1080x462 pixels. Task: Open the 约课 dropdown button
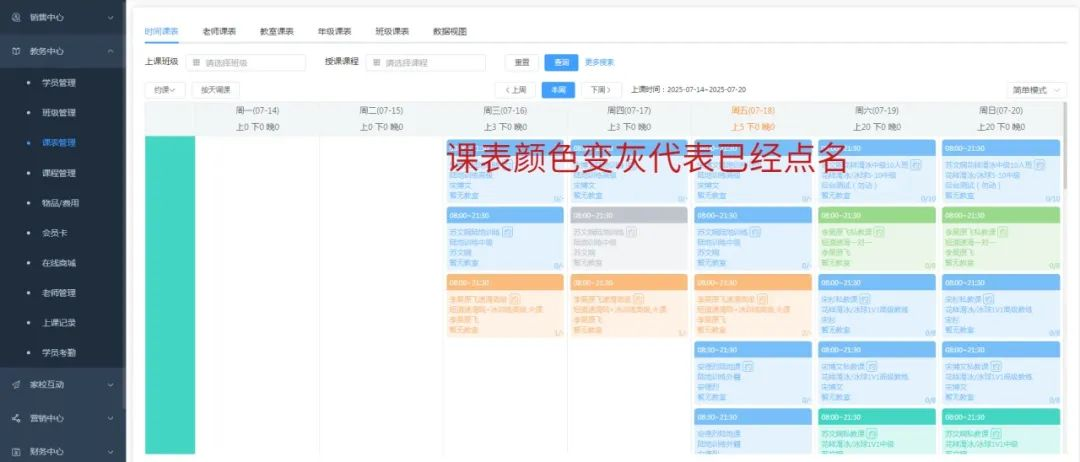click(165, 90)
